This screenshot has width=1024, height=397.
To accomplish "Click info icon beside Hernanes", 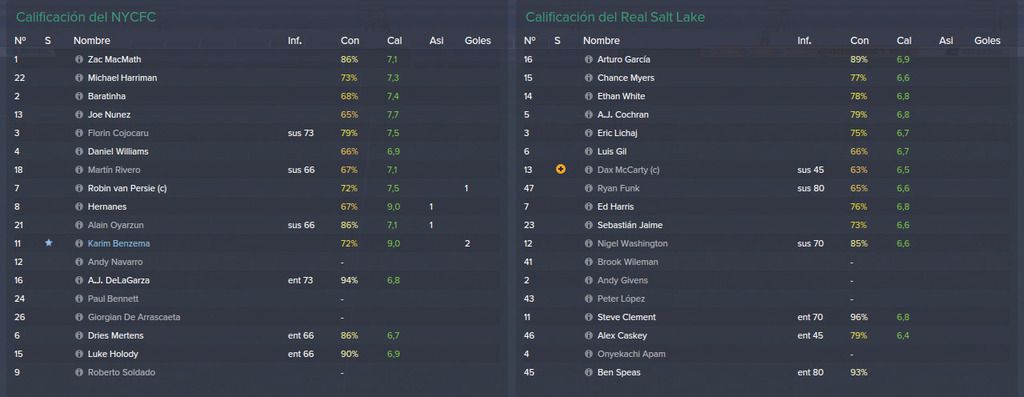I will (79, 206).
